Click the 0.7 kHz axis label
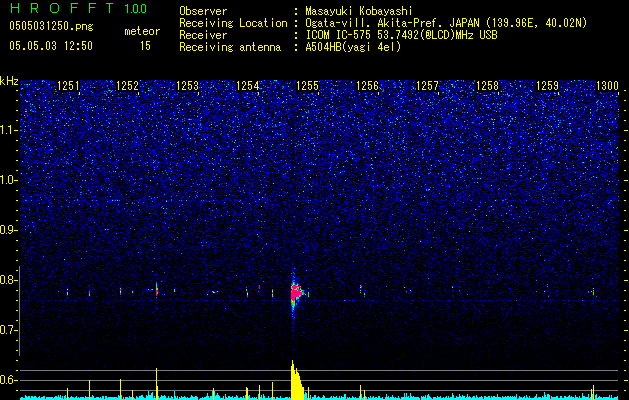 [9, 330]
